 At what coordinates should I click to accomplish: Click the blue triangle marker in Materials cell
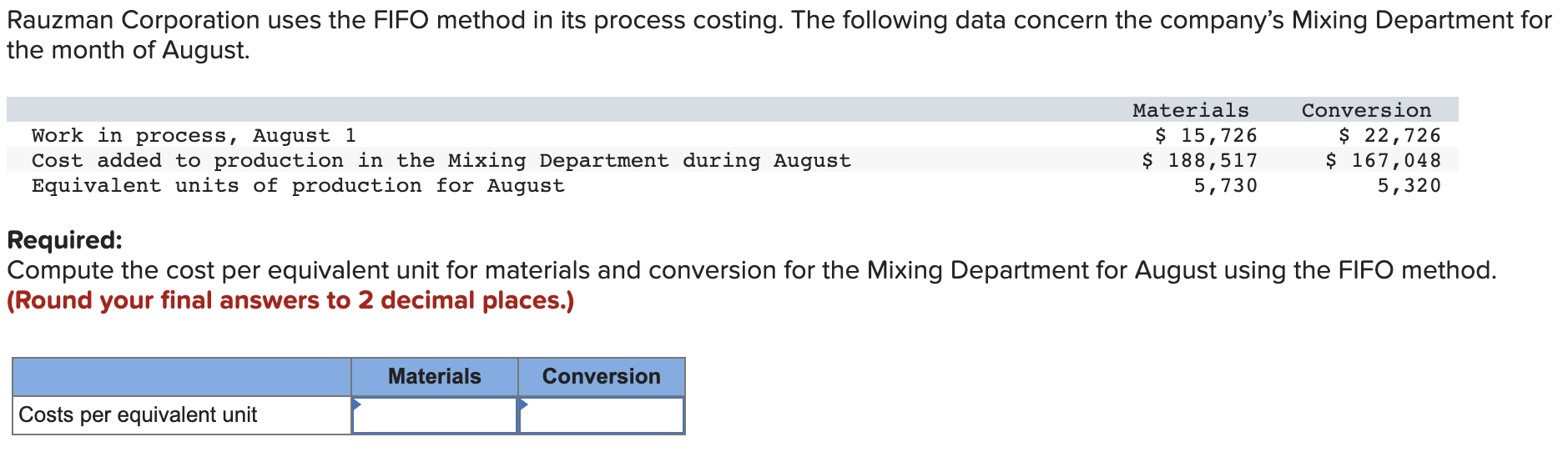(x=357, y=404)
